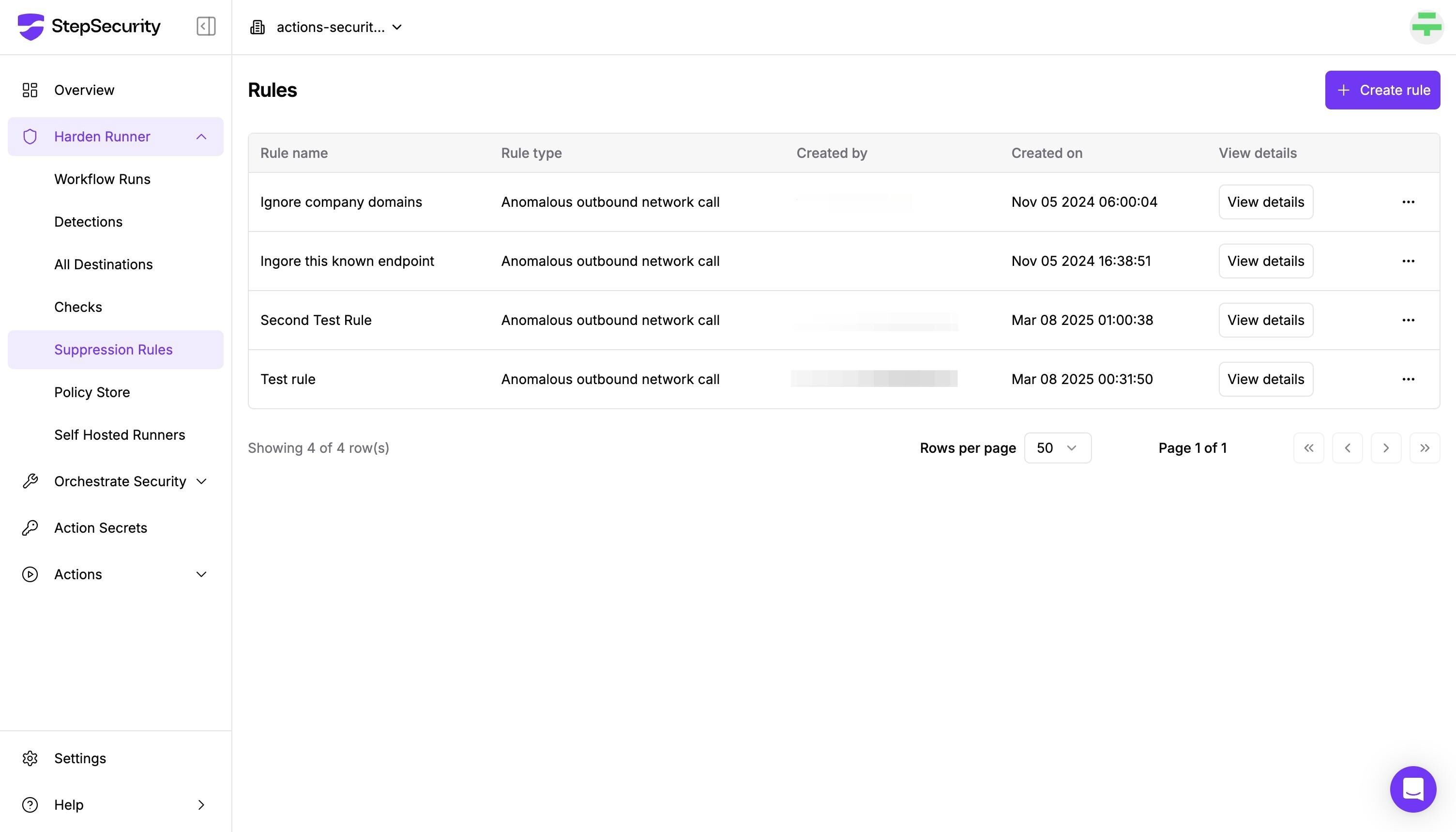Open Checks
The height and width of the screenshot is (832, 1456).
pos(78,307)
